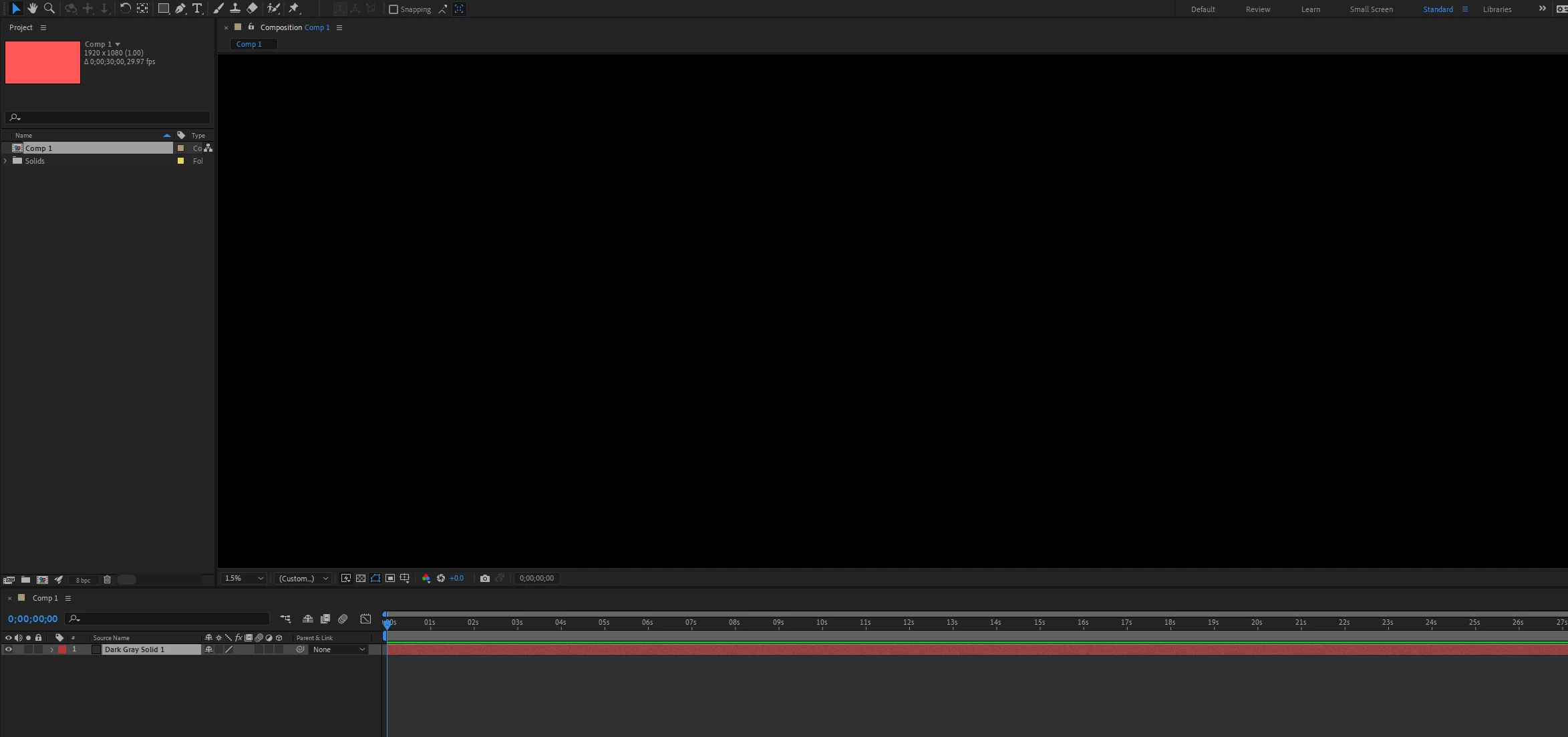Select the Eraser tool
This screenshot has width=1568, height=737.
[x=252, y=9]
